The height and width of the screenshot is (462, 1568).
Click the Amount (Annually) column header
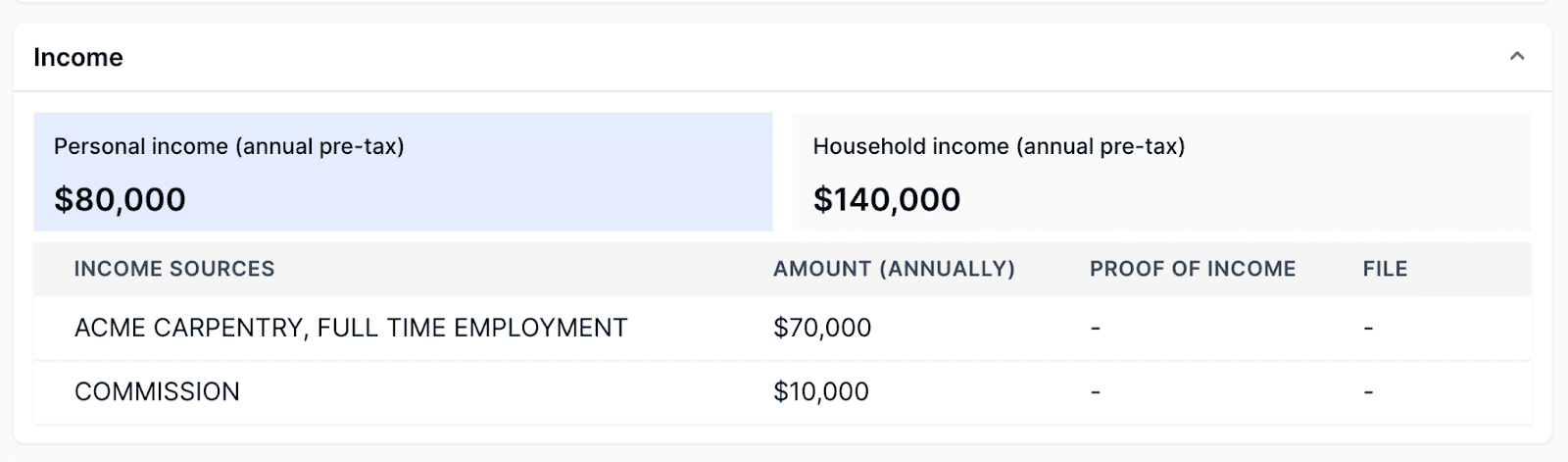coord(894,269)
